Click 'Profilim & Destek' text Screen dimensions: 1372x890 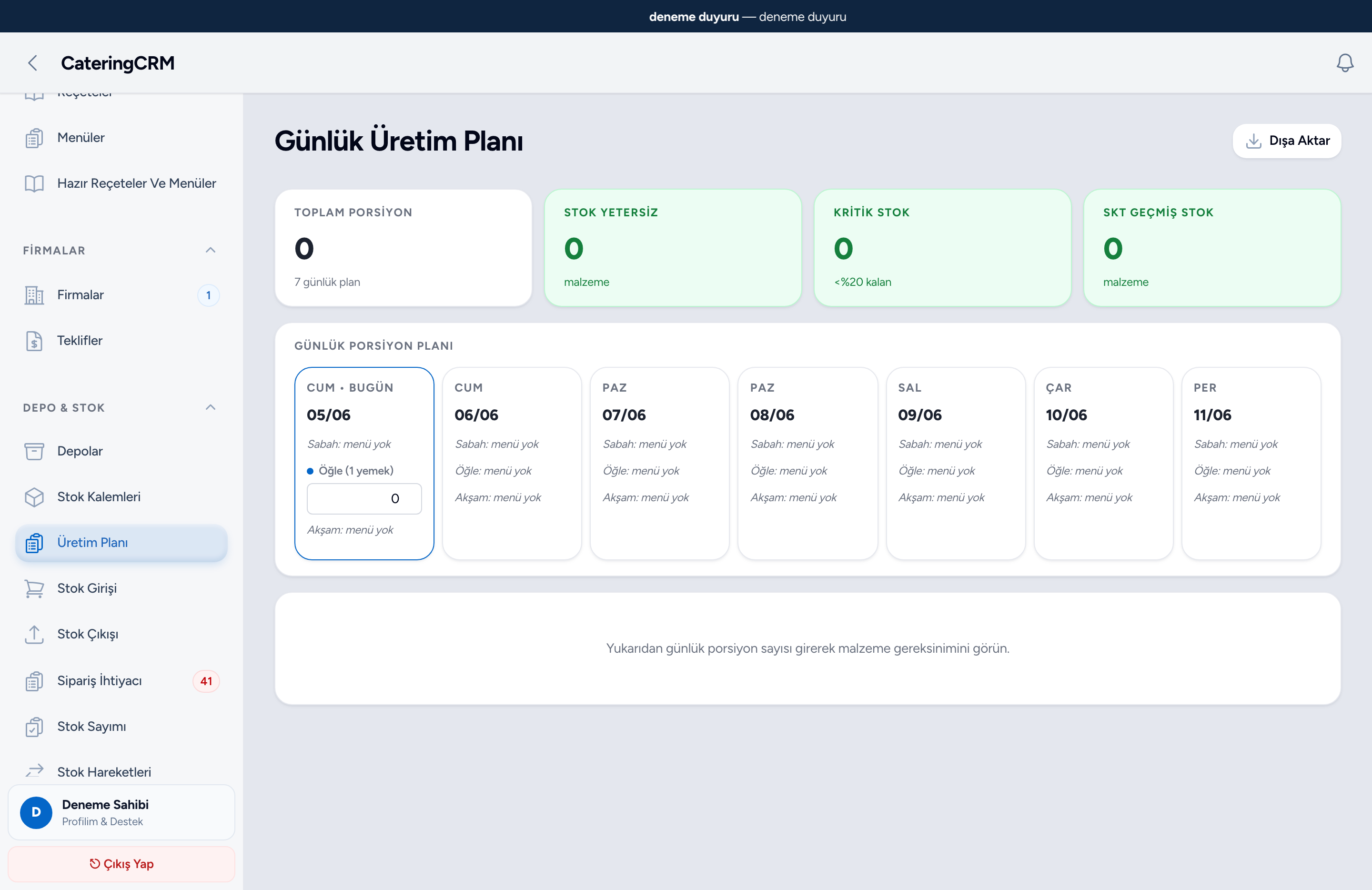(102, 821)
